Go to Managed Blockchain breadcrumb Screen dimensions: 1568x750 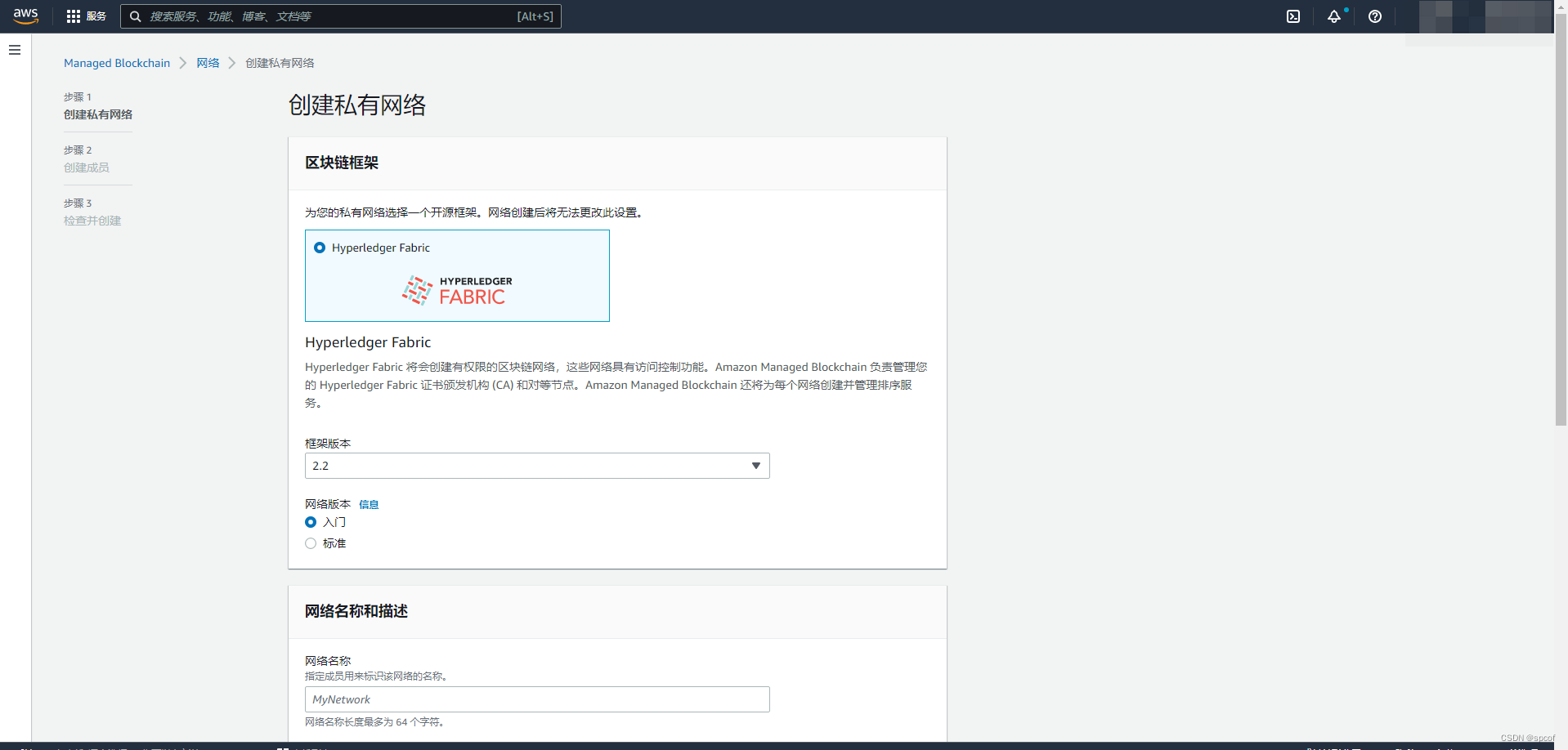pos(117,63)
